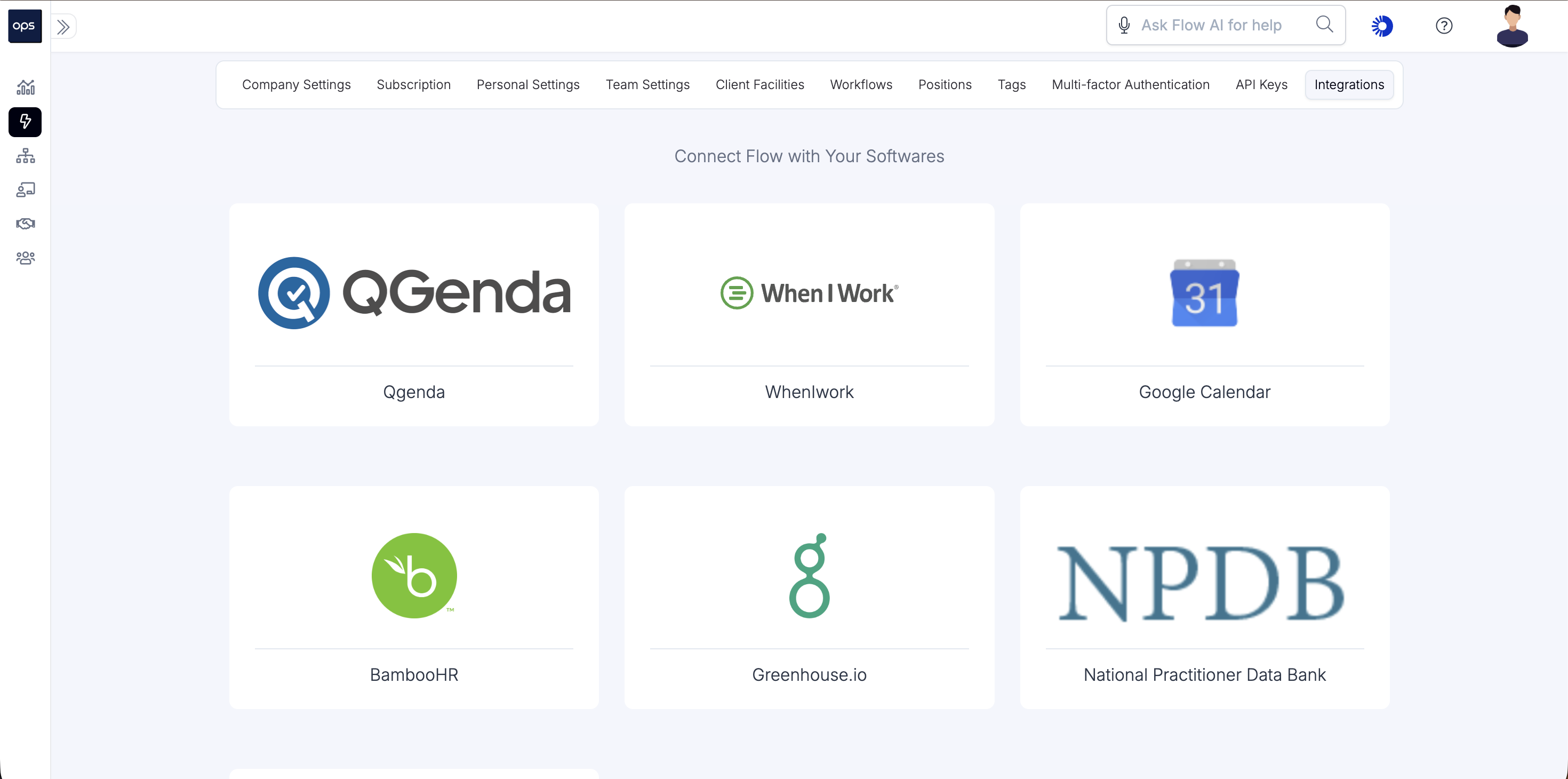
Task: Click the Connect Flow with Your Softwares heading
Action: click(x=809, y=156)
